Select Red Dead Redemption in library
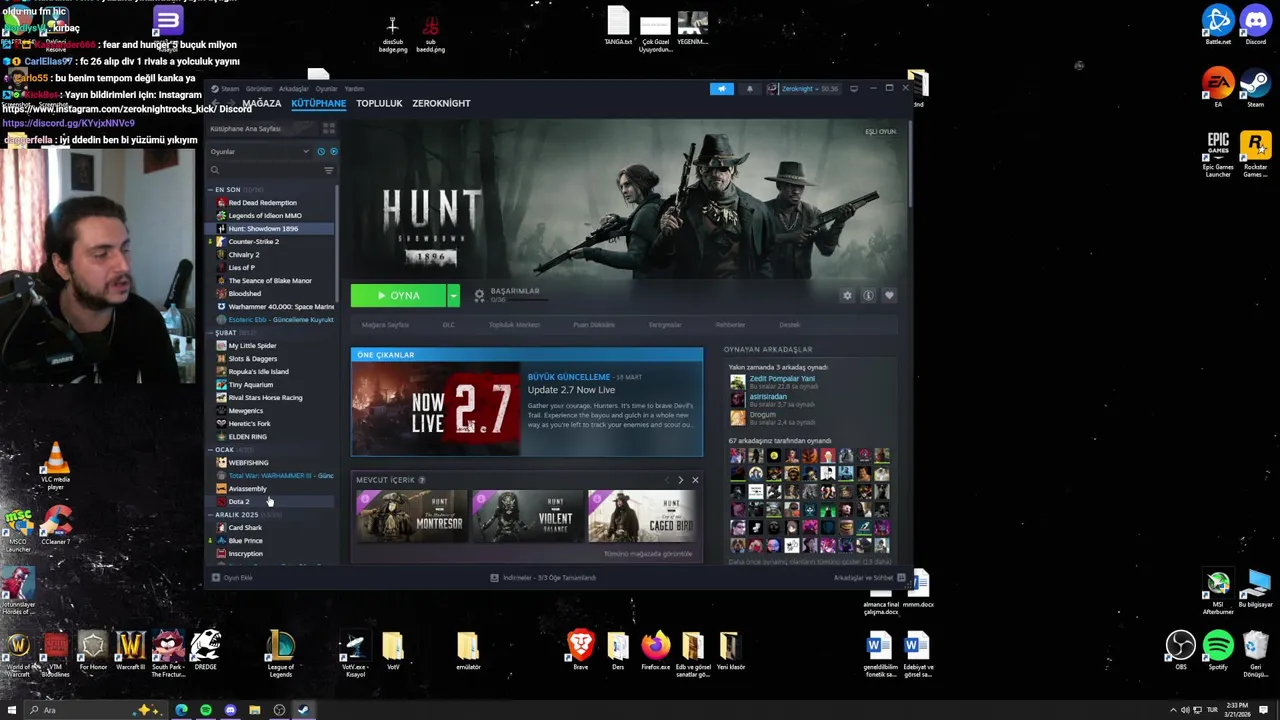 click(x=262, y=203)
